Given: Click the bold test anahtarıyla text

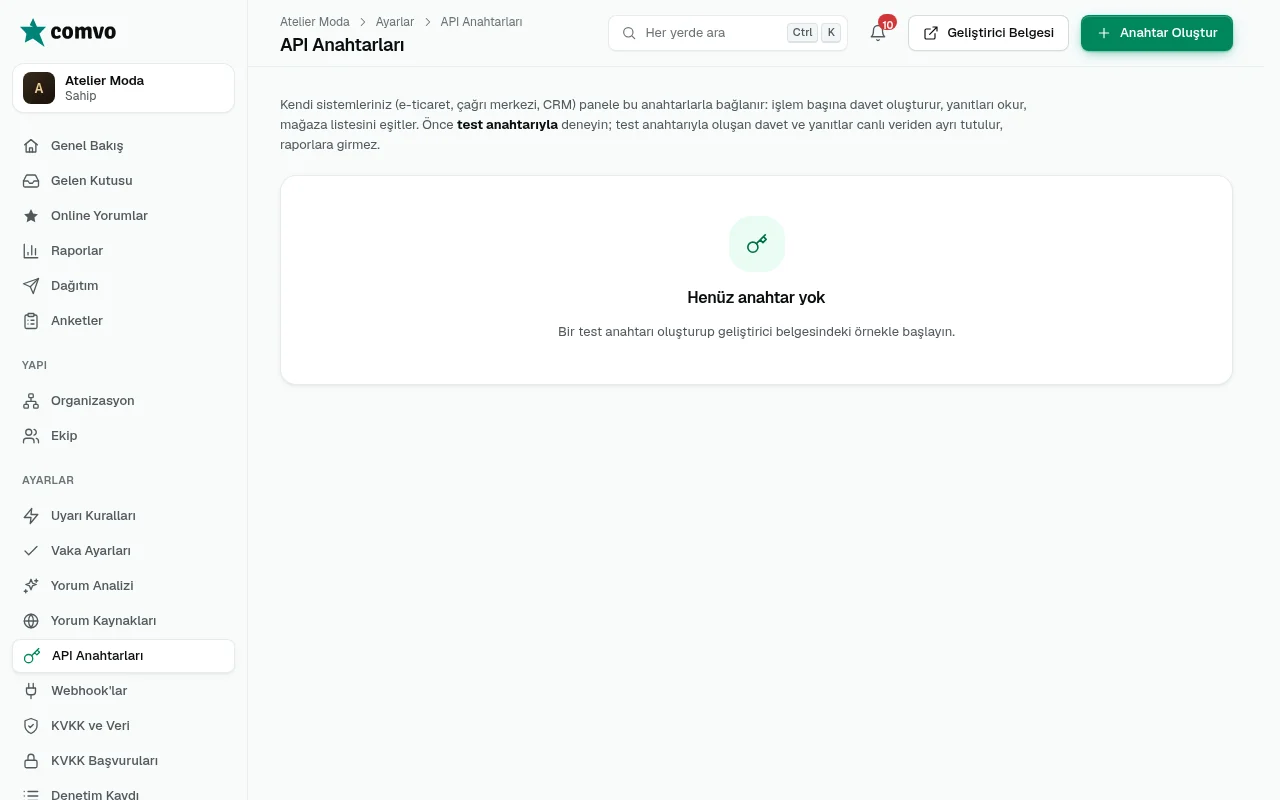Looking at the screenshot, I should pyautogui.click(x=507, y=125).
